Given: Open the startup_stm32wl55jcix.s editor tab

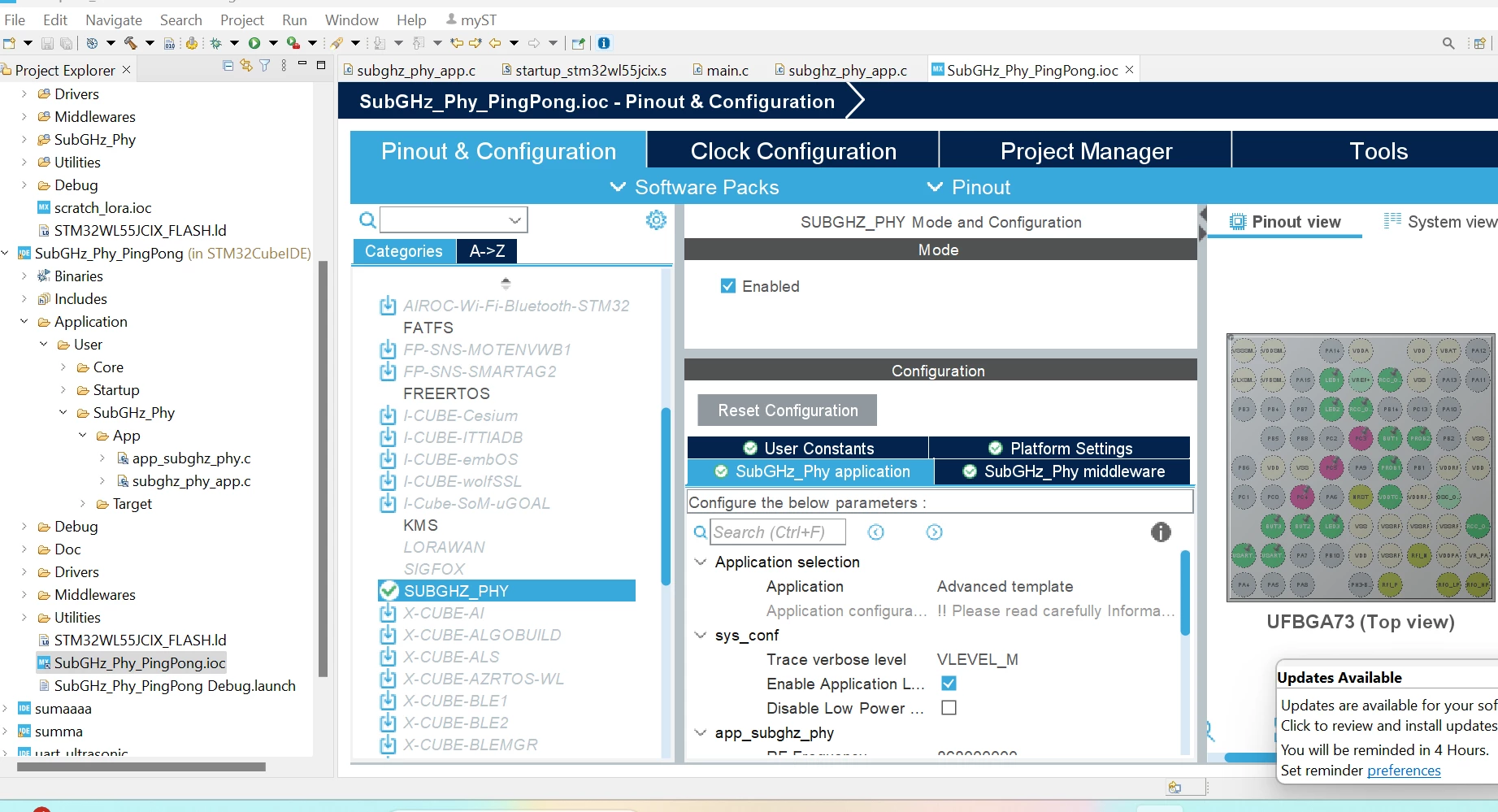Looking at the screenshot, I should point(584,71).
